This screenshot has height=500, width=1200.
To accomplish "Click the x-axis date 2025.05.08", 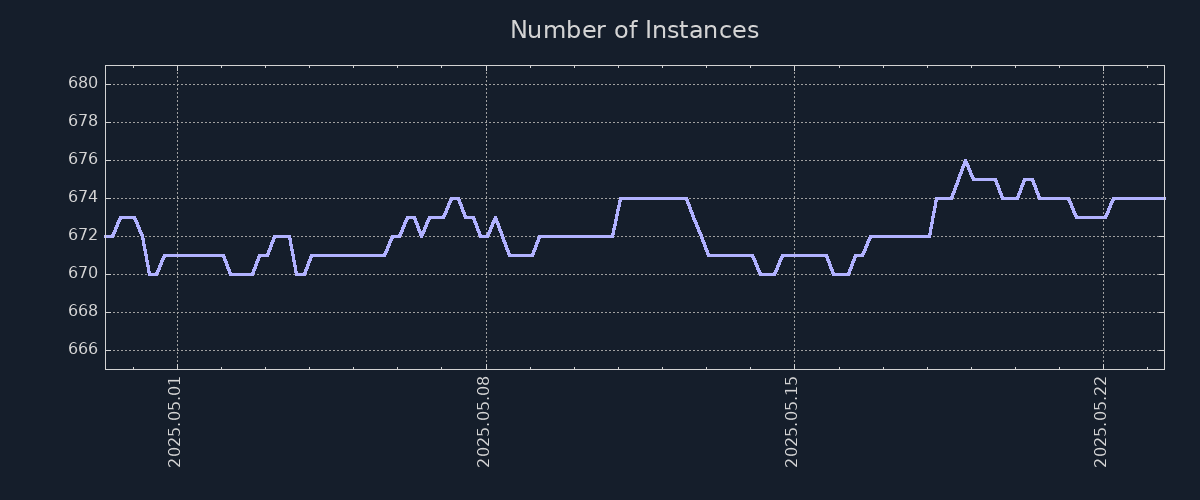I will pos(484,422).
